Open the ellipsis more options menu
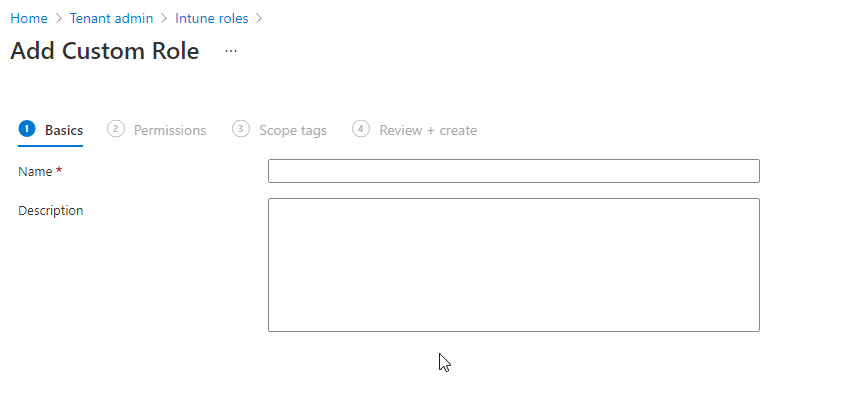851x412 pixels. pyautogui.click(x=231, y=51)
